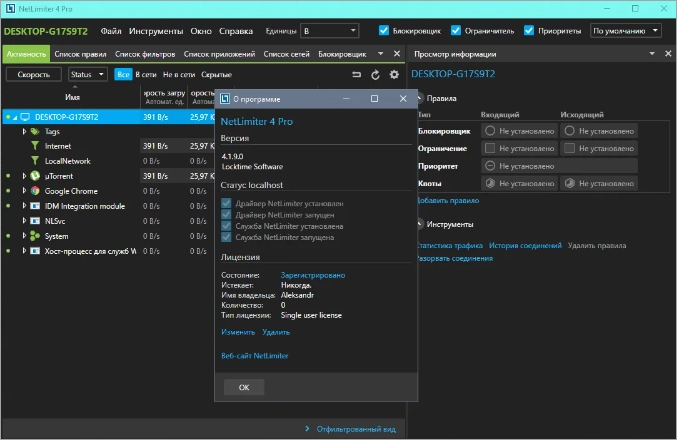677x440 pixels.
Task: Select incoming Блокировщик rule radio button
Action: (490, 131)
